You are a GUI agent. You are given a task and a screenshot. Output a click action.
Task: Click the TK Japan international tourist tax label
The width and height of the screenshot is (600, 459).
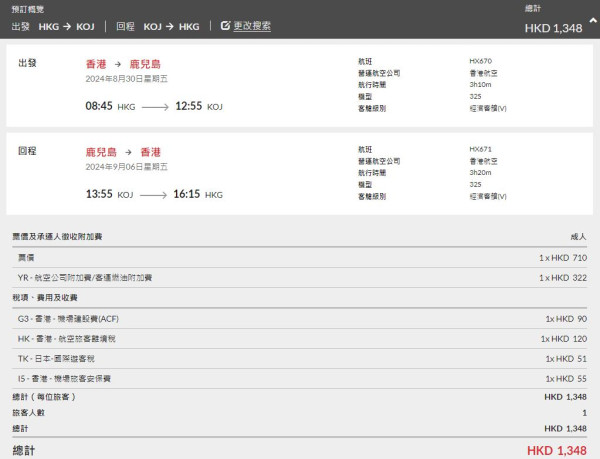(56, 358)
